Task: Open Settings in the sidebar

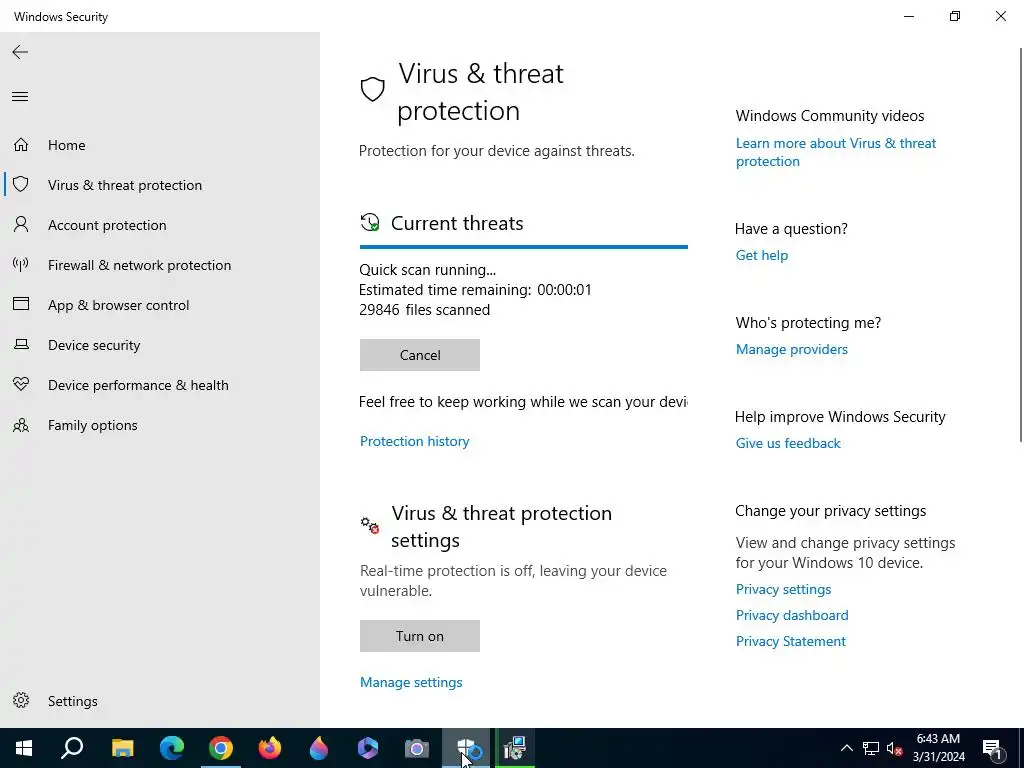Action: pos(160,701)
